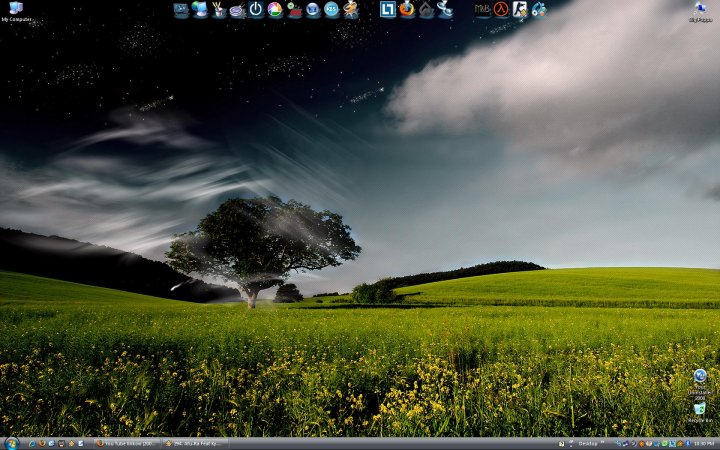The width and height of the screenshot is (720, 450).
Task: Launch Counter-Strike icon in the dock
Action: coord(520,9)
